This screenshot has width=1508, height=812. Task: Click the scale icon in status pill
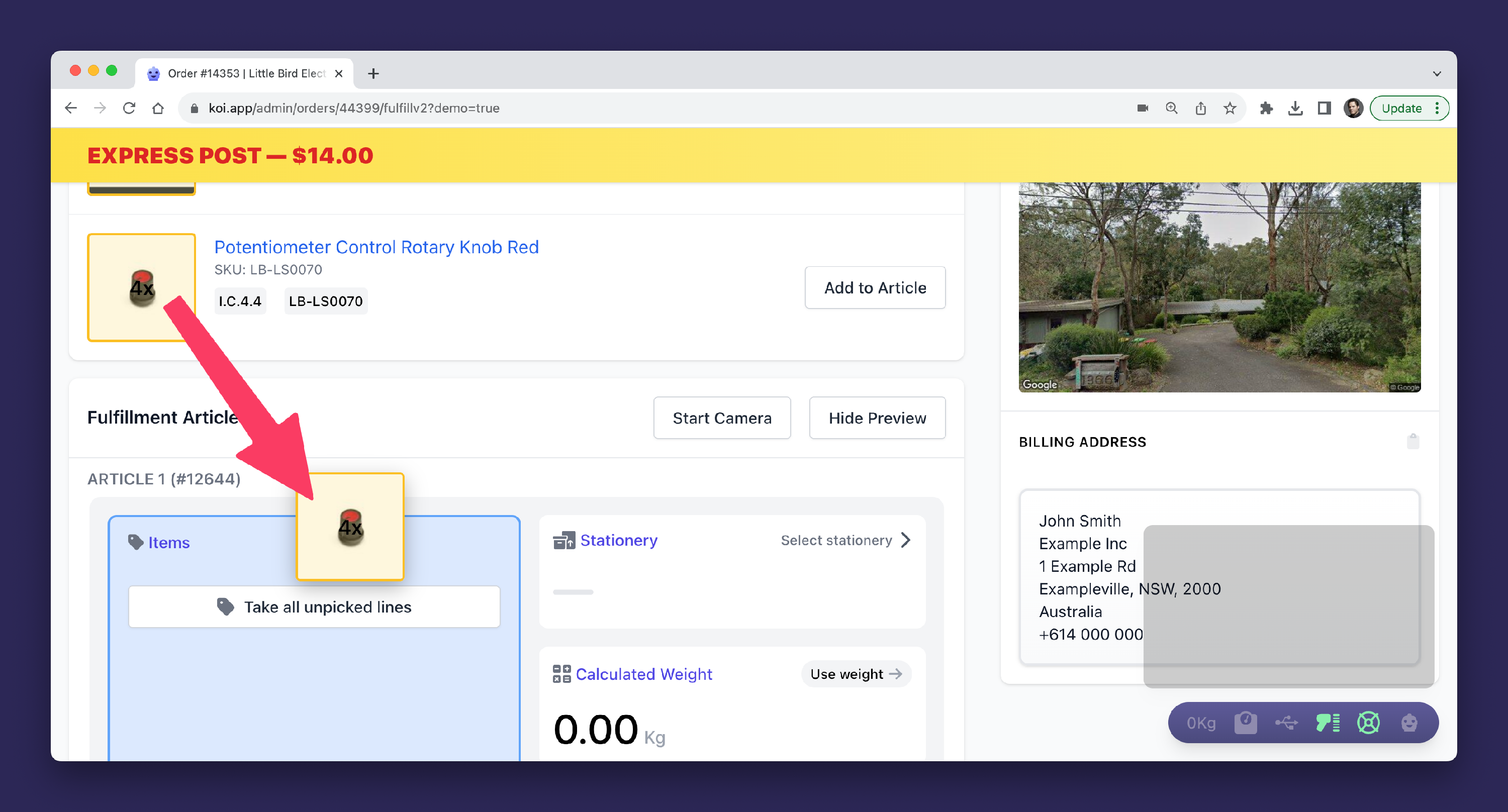(1245, 723)
